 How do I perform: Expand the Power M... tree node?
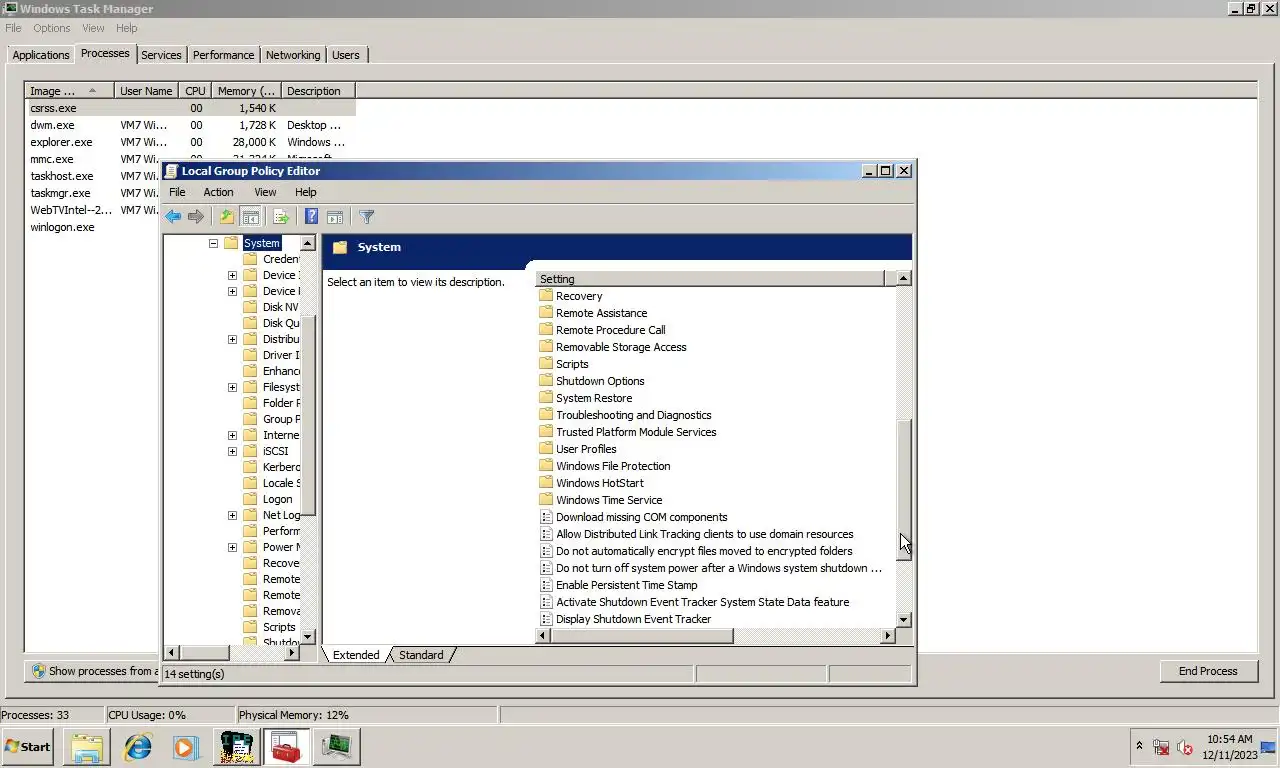pos(232,547)
